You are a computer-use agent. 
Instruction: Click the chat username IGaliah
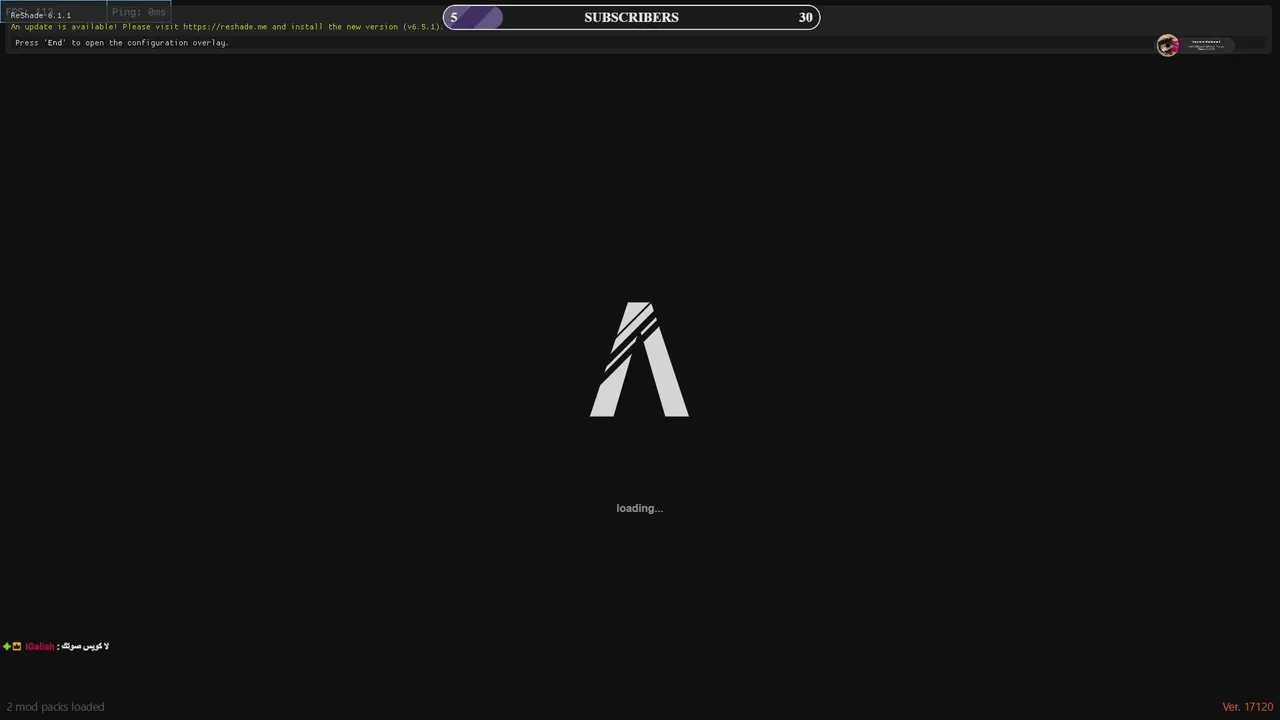pyautogui.click(x=40, y=647)
